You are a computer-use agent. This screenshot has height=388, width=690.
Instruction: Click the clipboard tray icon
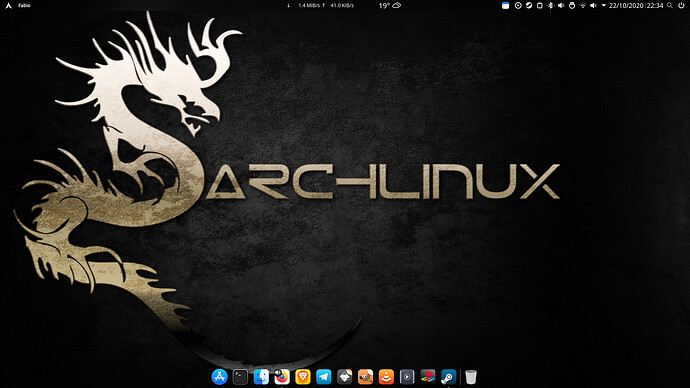(x=540, y=5)
